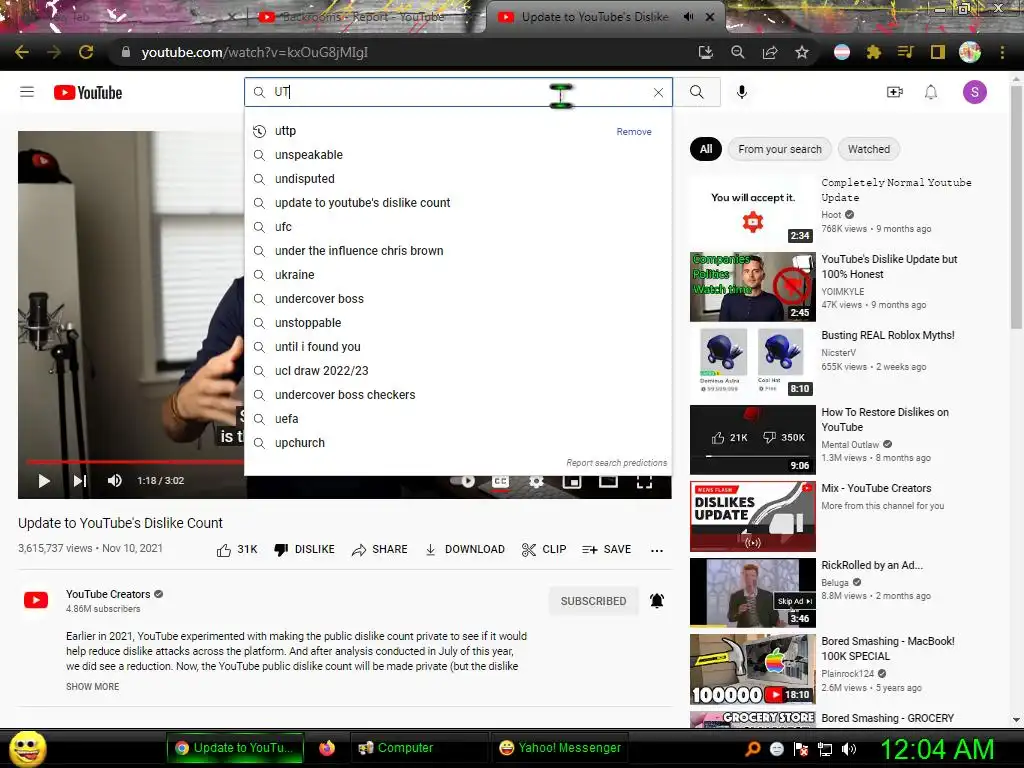Open 'How To Restore Dislikes on YouTube'
This screenshot has height=768, width=1024.
[885, 419]
